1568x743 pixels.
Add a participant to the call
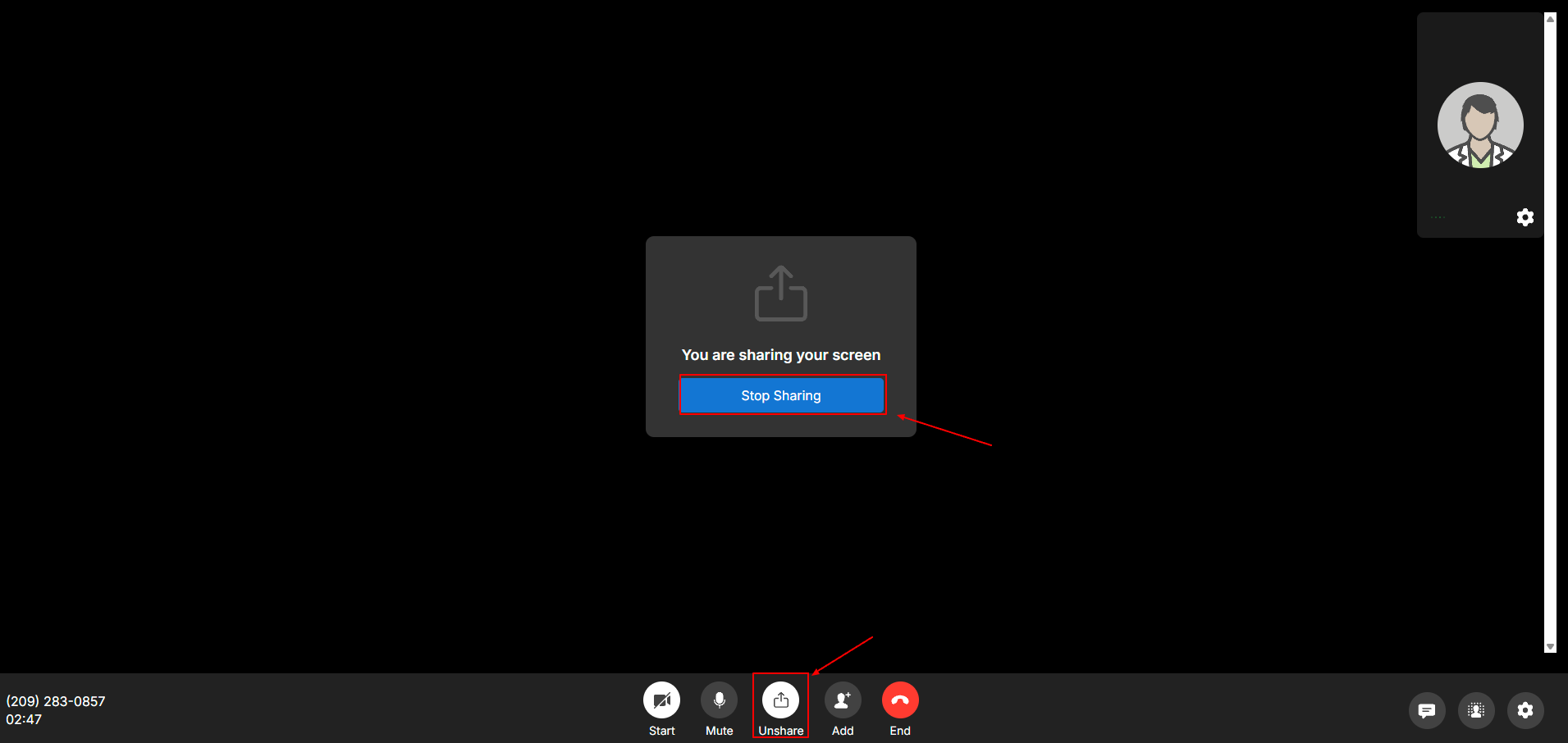coord(843,700)
